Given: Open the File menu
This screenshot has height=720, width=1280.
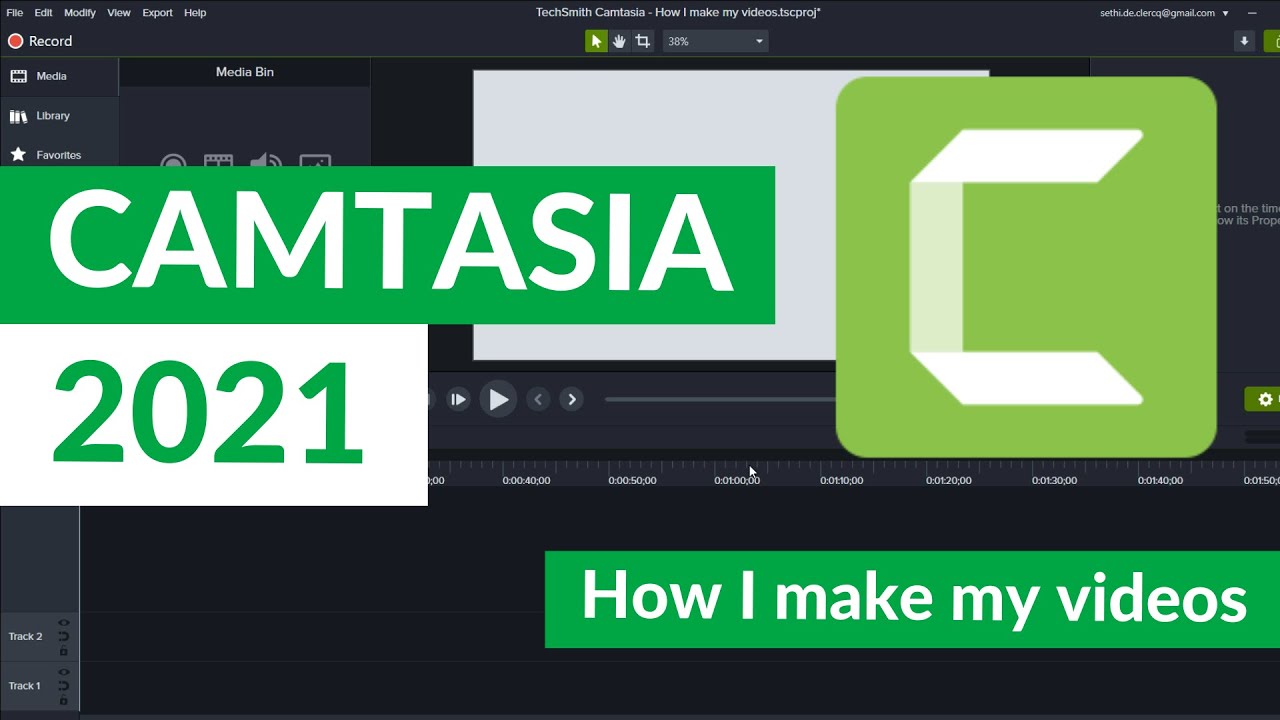Looking at the screenshot, I should [x=15, y=13].
